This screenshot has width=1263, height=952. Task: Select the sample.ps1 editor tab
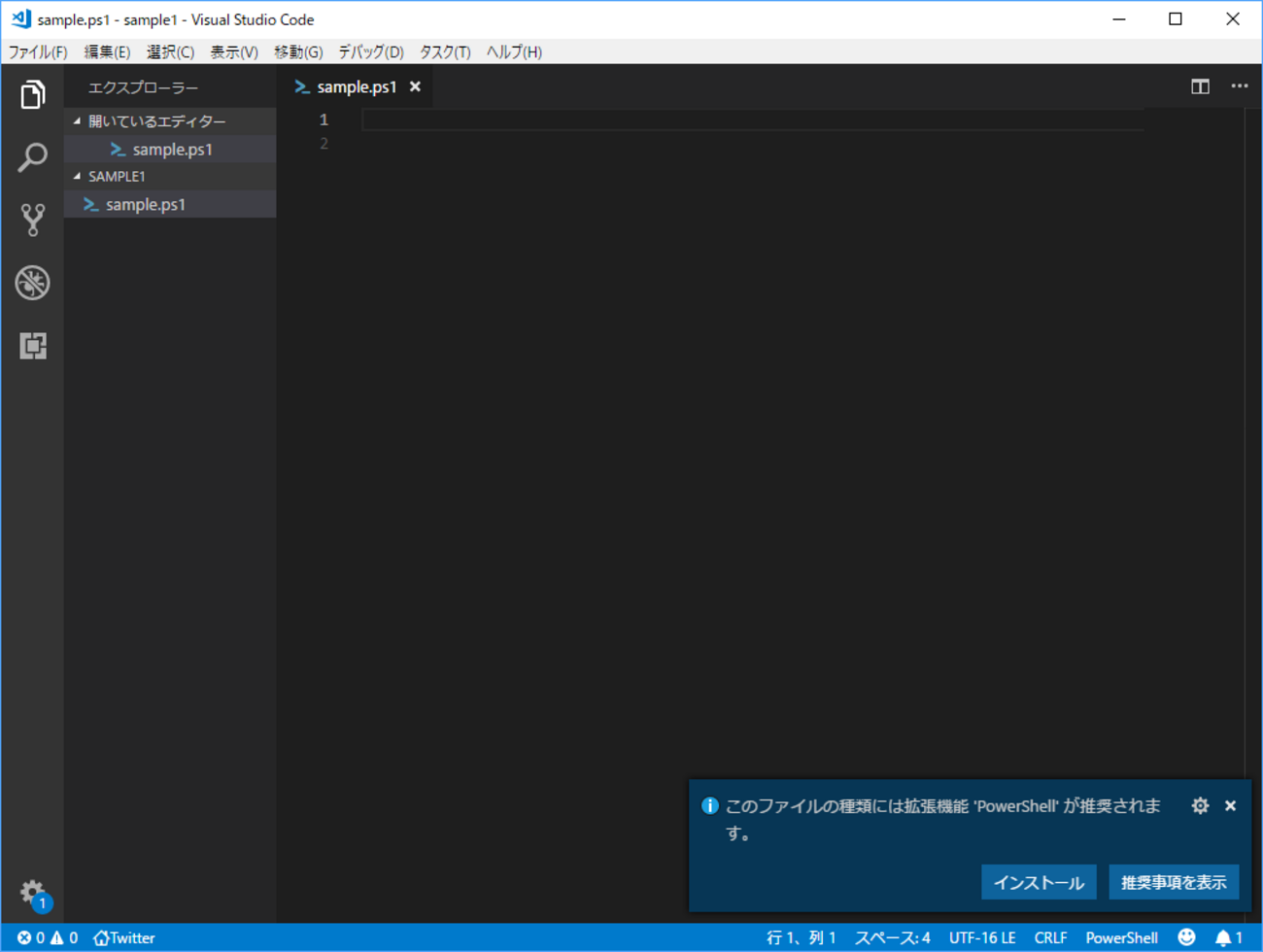point(356,86)
